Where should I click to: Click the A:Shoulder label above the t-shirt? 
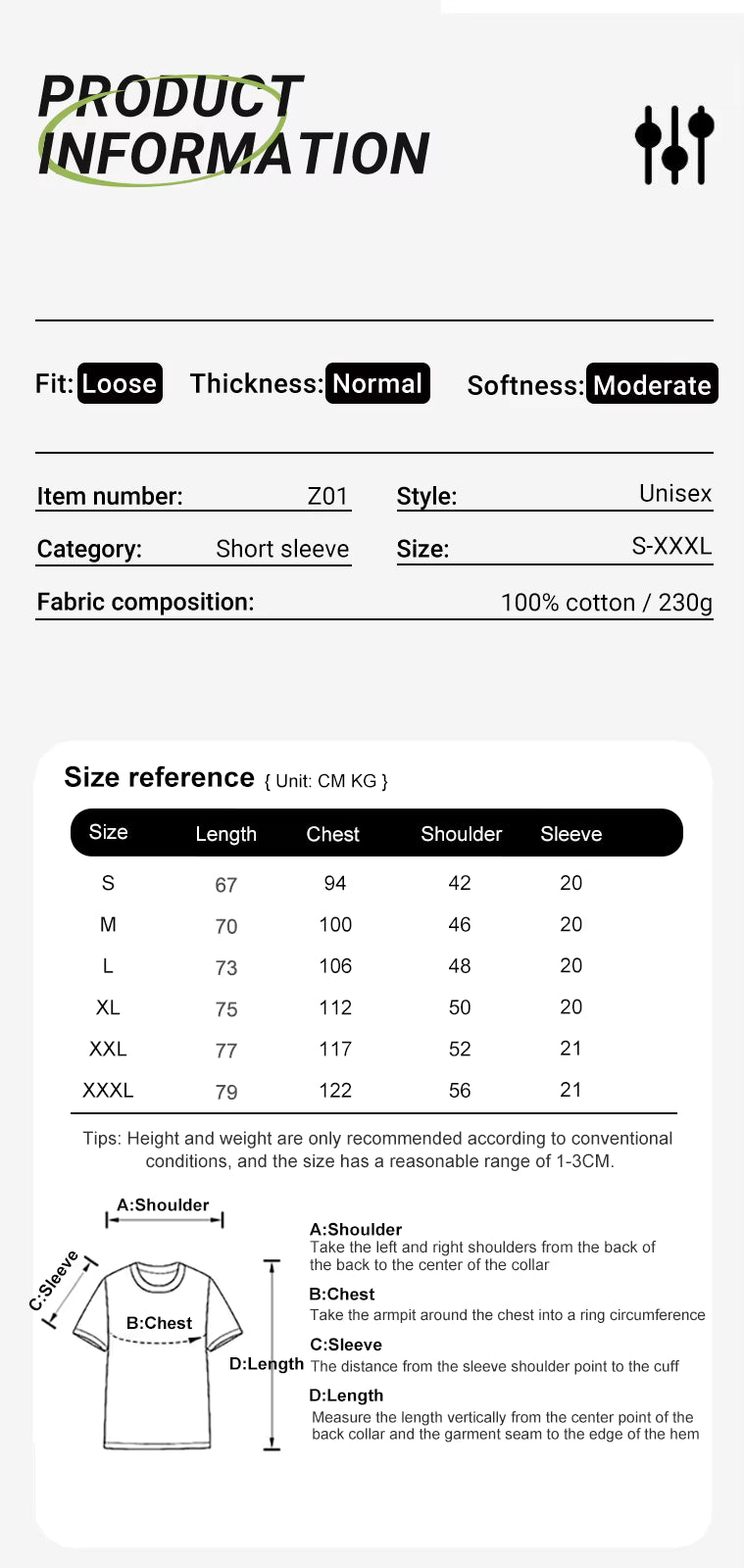tap(163, 1205)
